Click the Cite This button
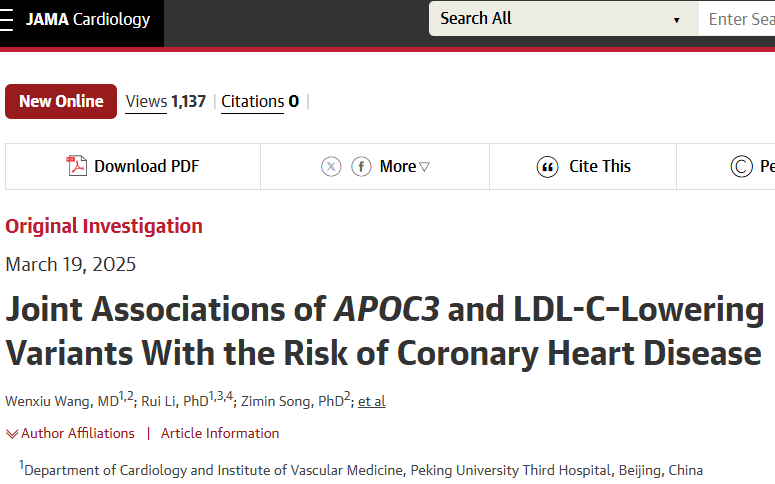The width and height of the screenshot is (775, 484). click(x=583, y=167)
